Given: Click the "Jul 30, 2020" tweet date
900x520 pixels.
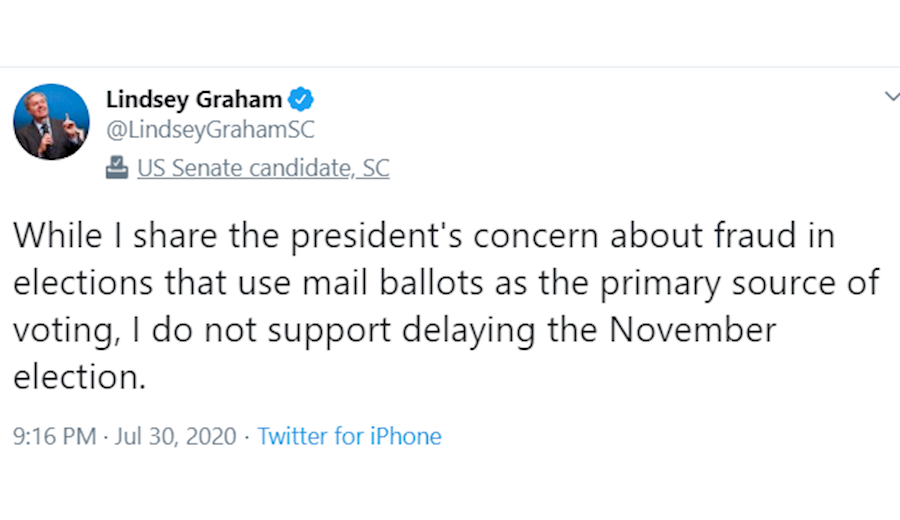Looking at the screenshot, I should [176, 436].
